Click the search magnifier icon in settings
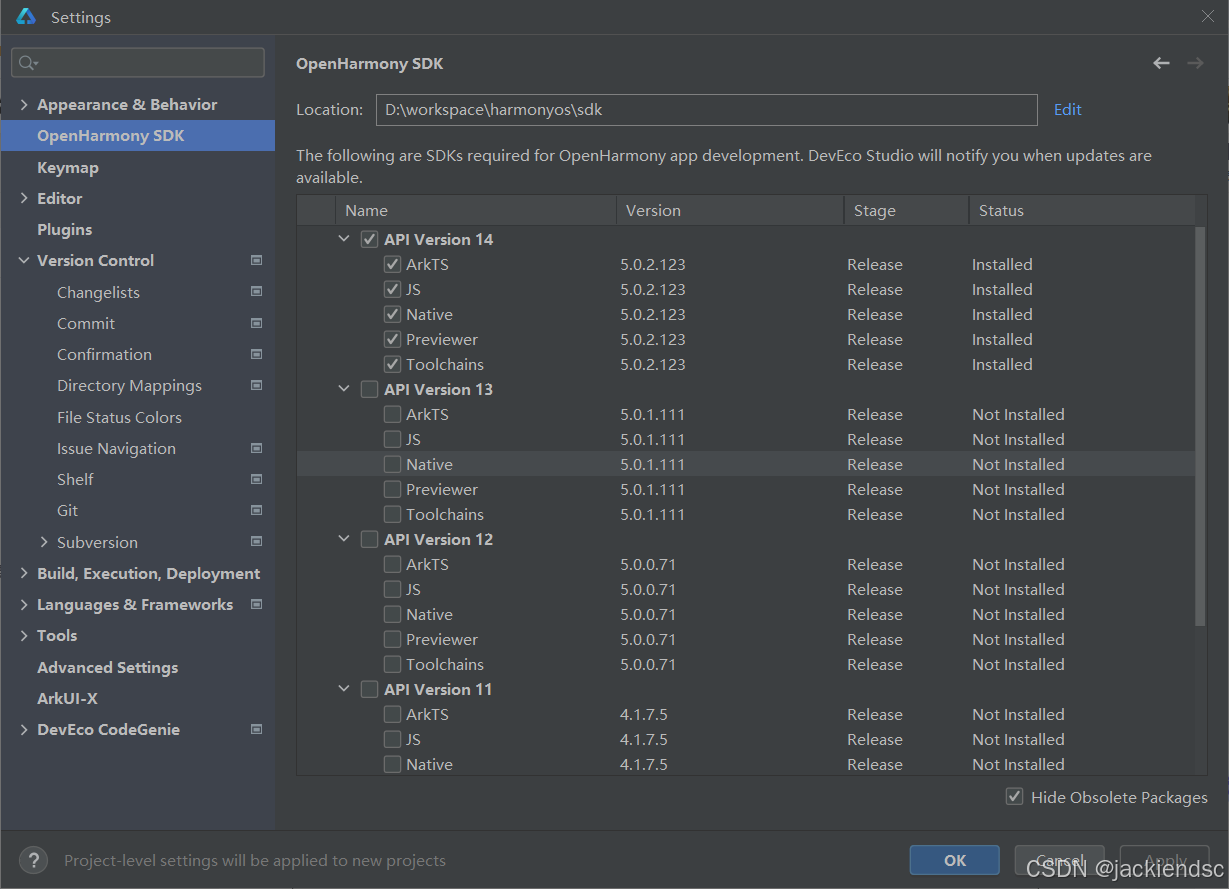The width and height of the screenshot is (1229, 889). click(x=28, y=63)
